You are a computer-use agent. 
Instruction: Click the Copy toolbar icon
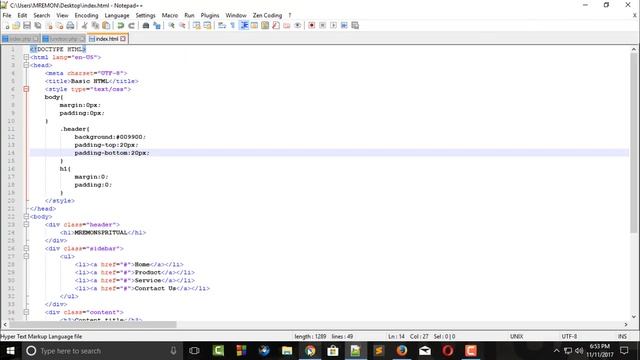coord(96,26)
